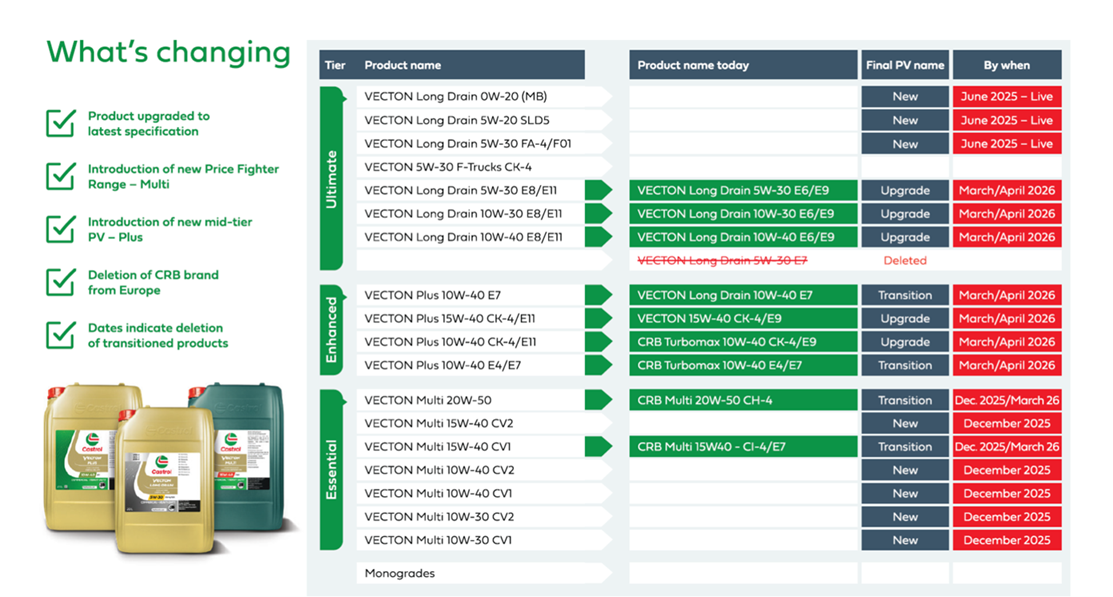
Task: Select the Essential tier label
Action: click(331, 470)
